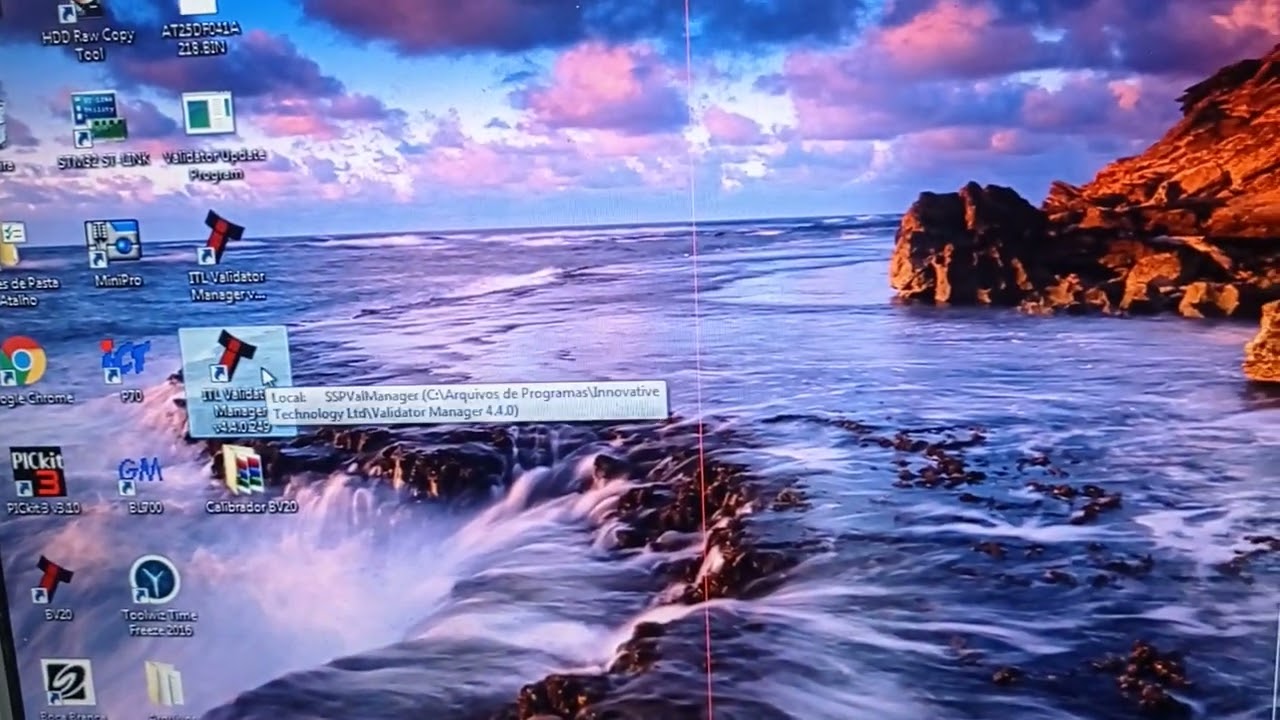Viewport: 1280px width, 720px height.
Task: Open the AT25DF041A 218.BIN file
Action: [200, 28]
